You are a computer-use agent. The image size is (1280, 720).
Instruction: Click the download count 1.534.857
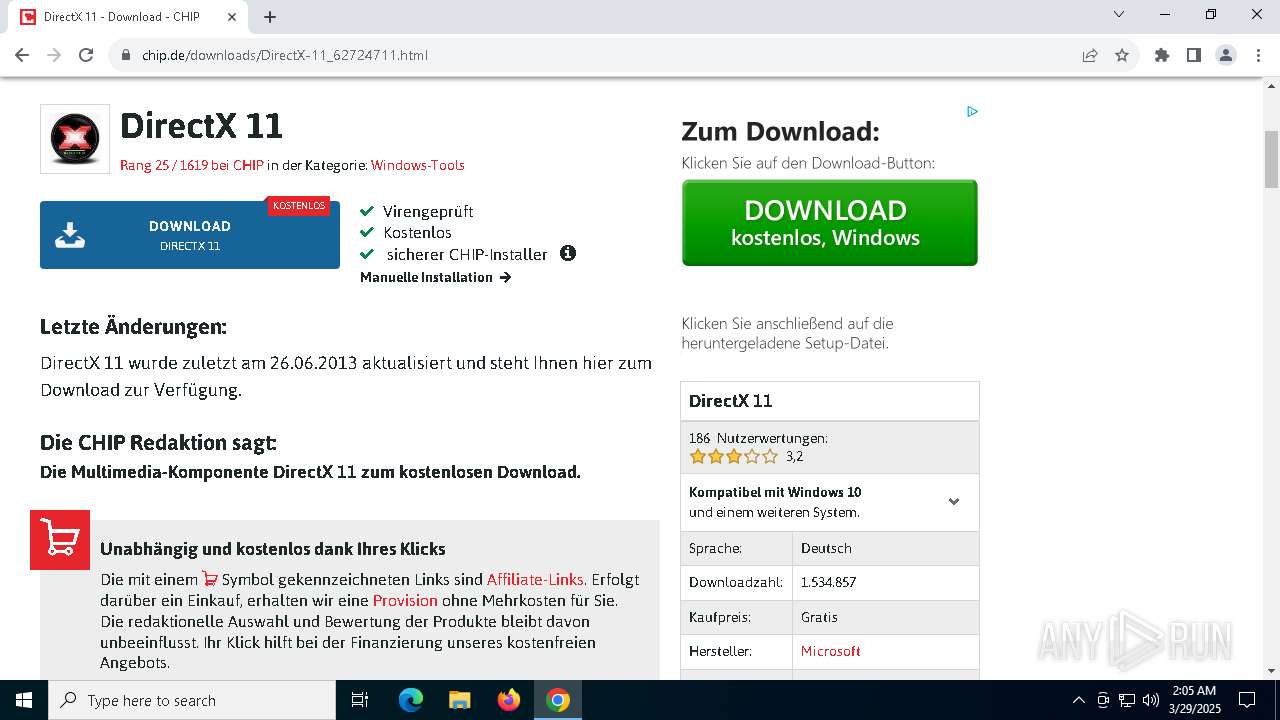[x=829, y=582]
